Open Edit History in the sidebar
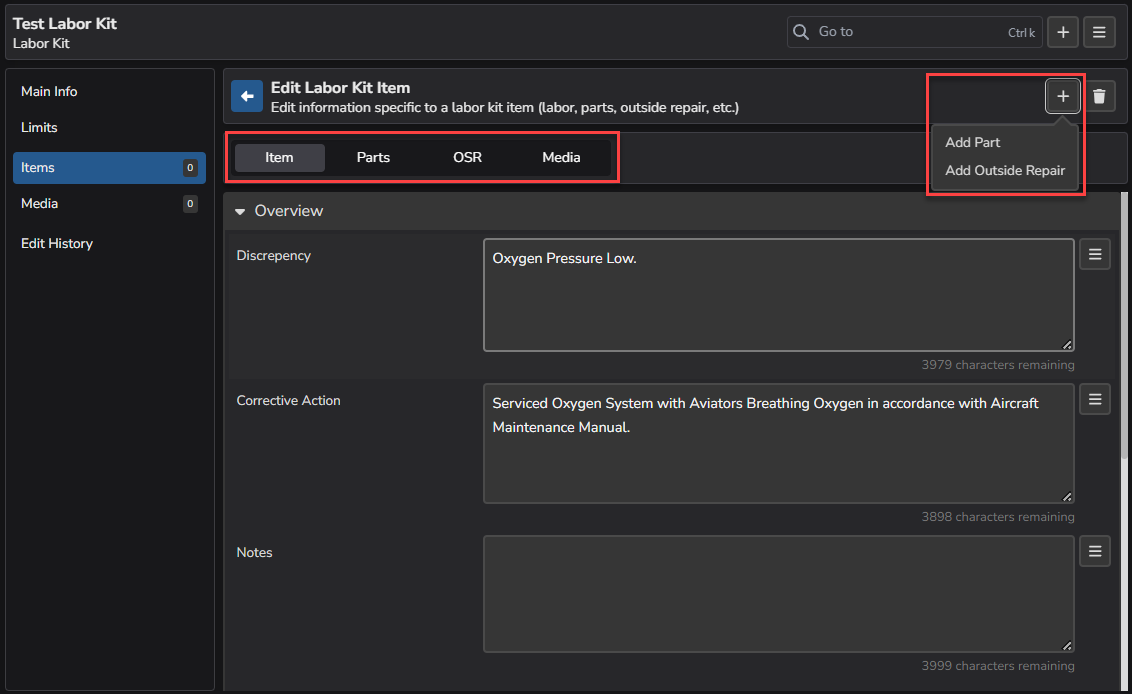 click(57, 243)
